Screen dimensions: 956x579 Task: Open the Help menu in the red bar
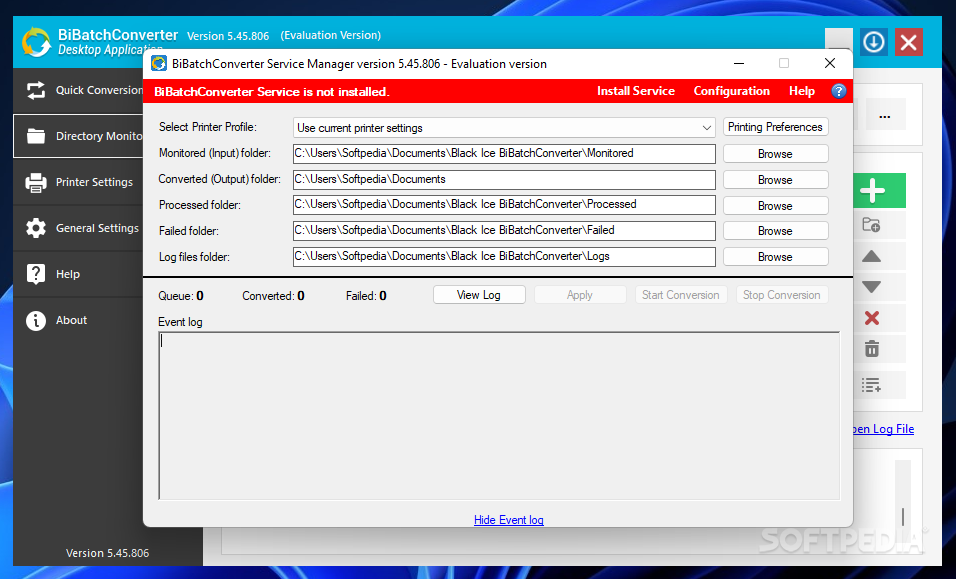click(x=802, y=91)
